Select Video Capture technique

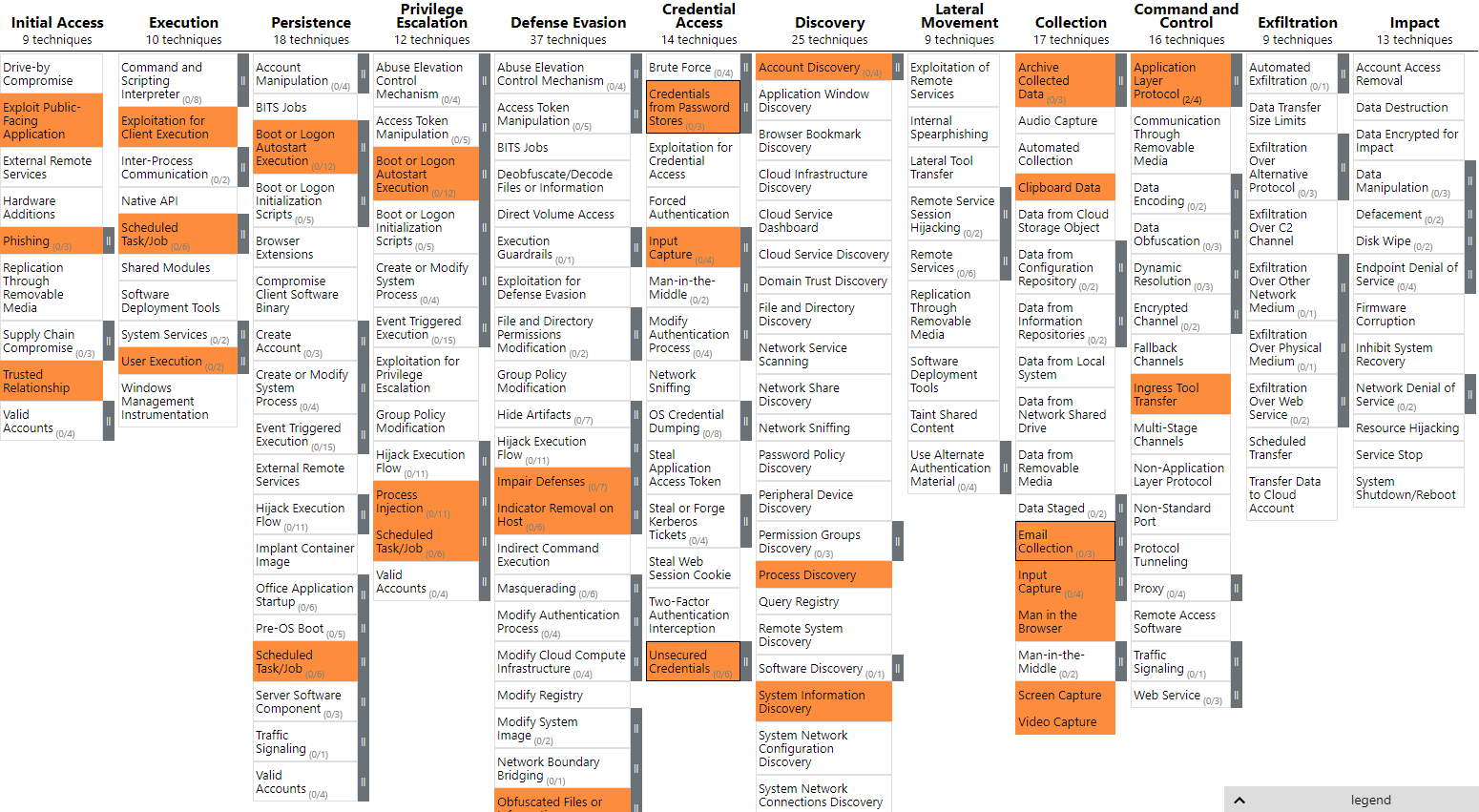point(1065,721)
